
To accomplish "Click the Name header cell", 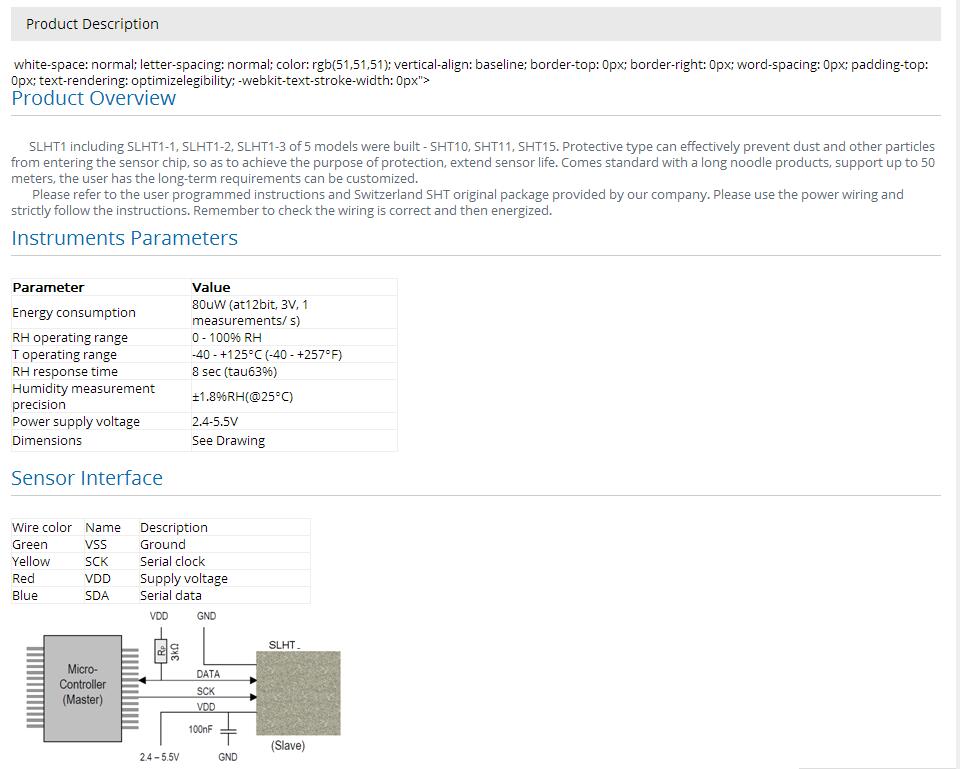I will [x=111, y=527].
